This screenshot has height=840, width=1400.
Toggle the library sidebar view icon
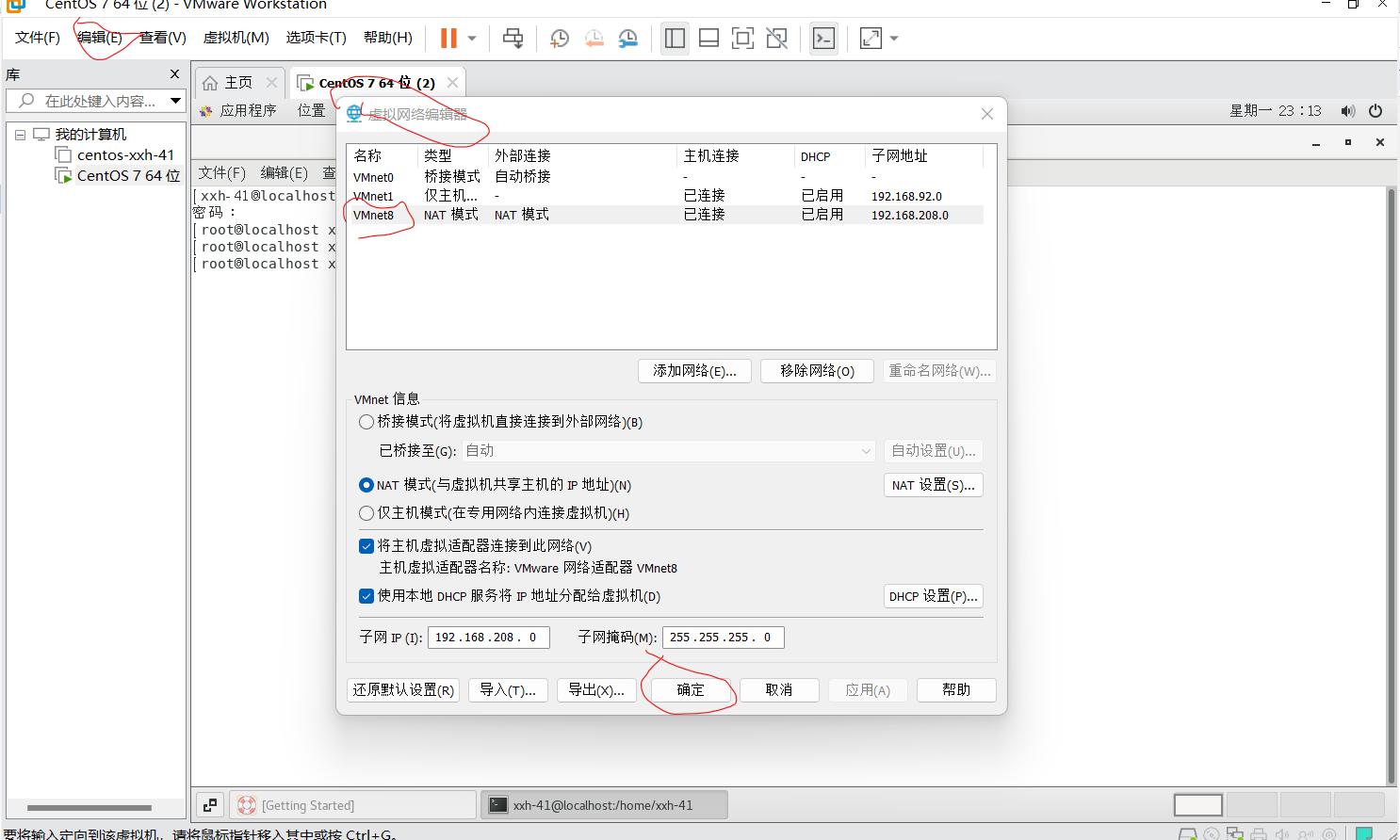[675, 39]
